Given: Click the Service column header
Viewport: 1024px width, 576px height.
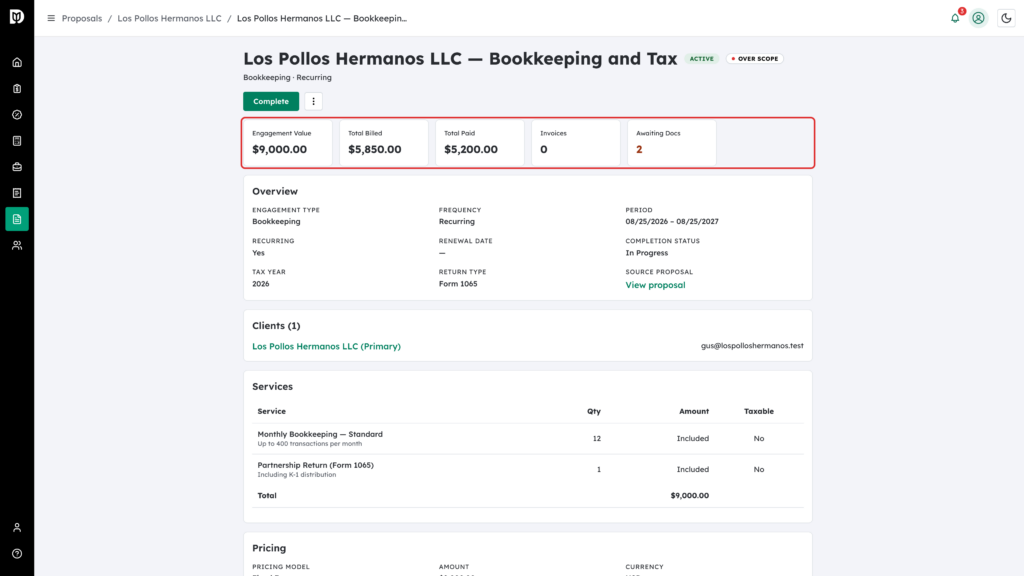Looking at the screenshot, I should pos(272,411).
